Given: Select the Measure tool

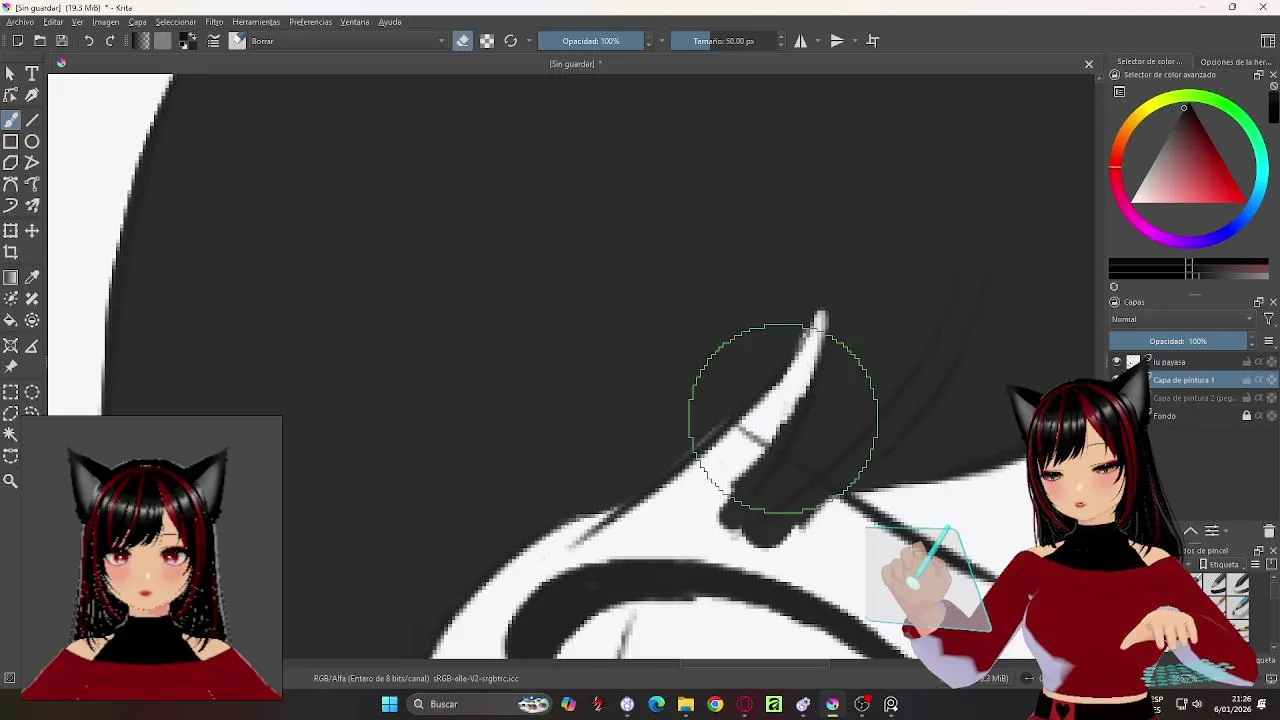Looking at the screenshot, I should point(32,346).
